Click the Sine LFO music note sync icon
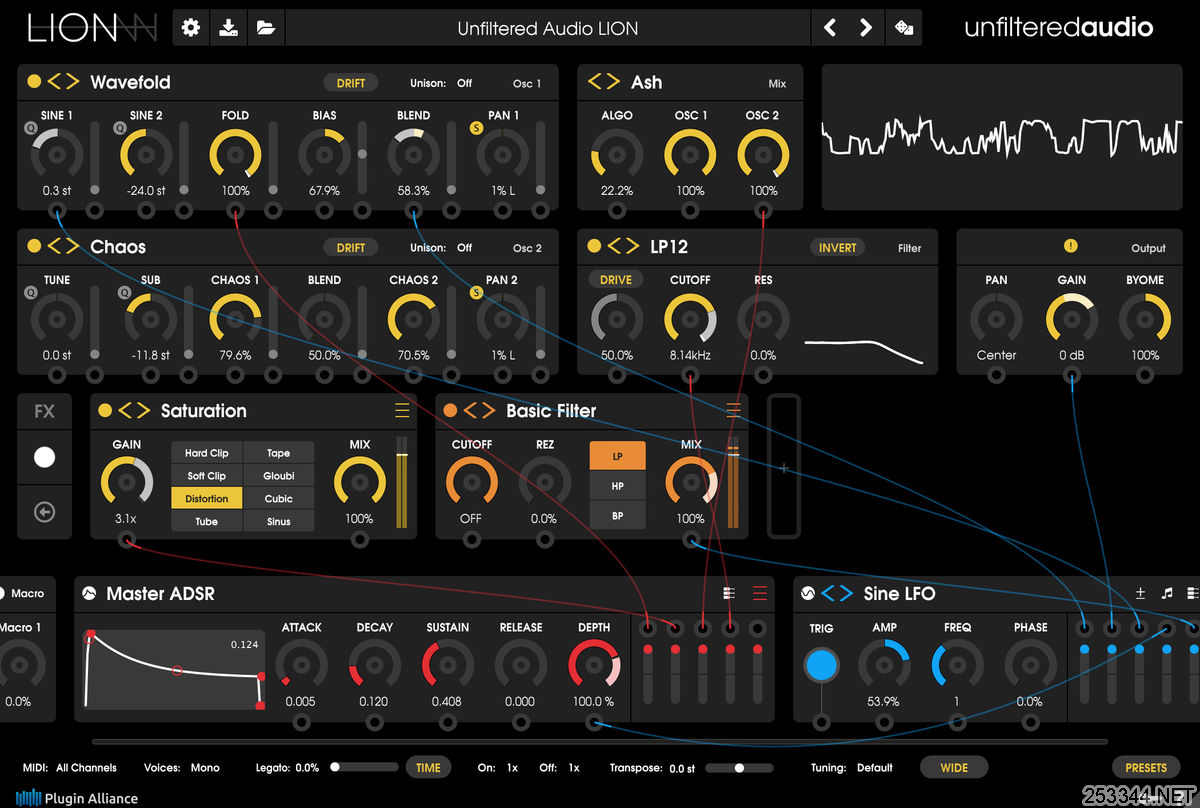Image resolution: width=1200 pixels, height=808 pixels. 1166,593
